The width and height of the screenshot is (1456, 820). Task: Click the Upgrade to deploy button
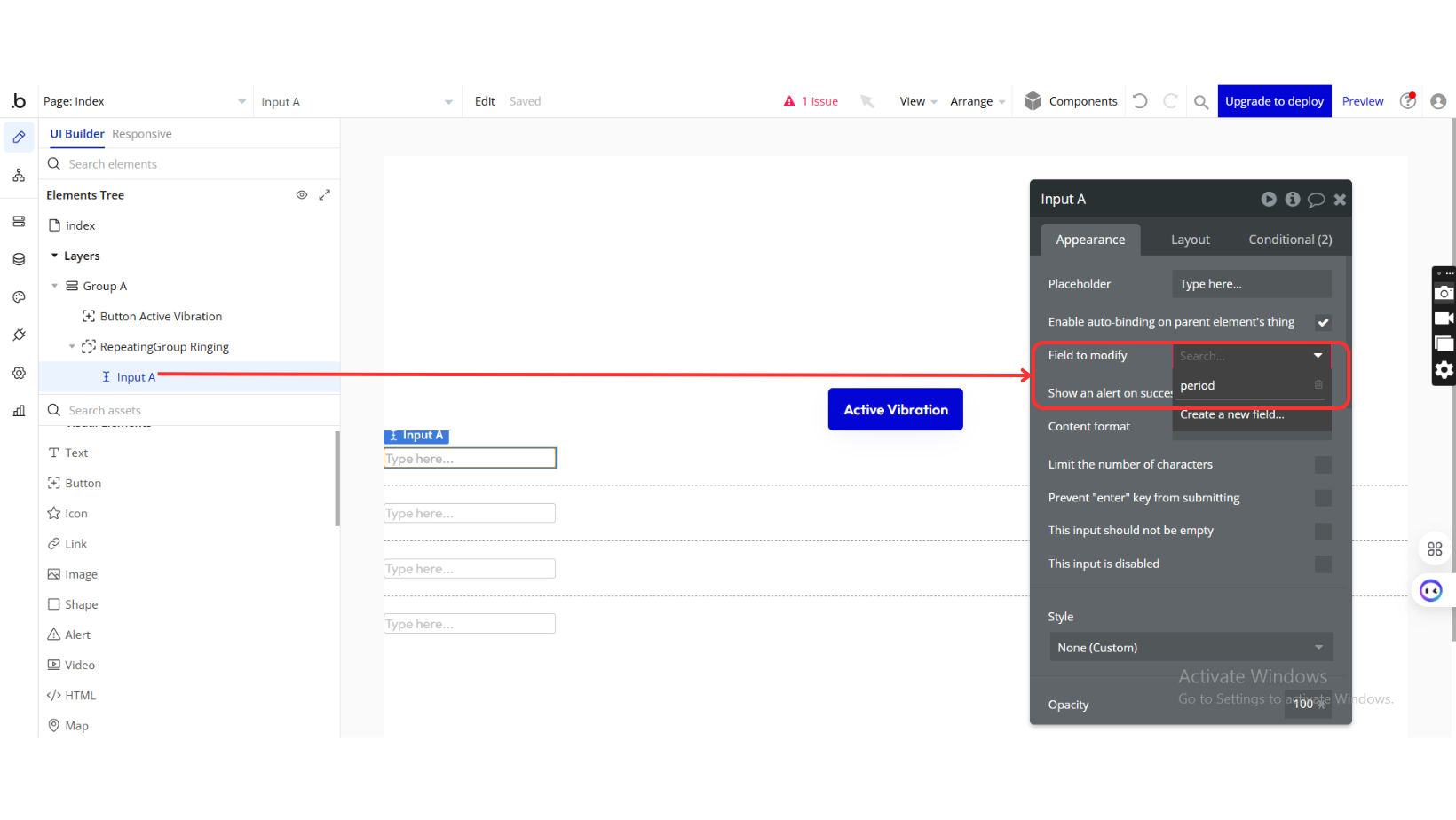click(1274, 101)
